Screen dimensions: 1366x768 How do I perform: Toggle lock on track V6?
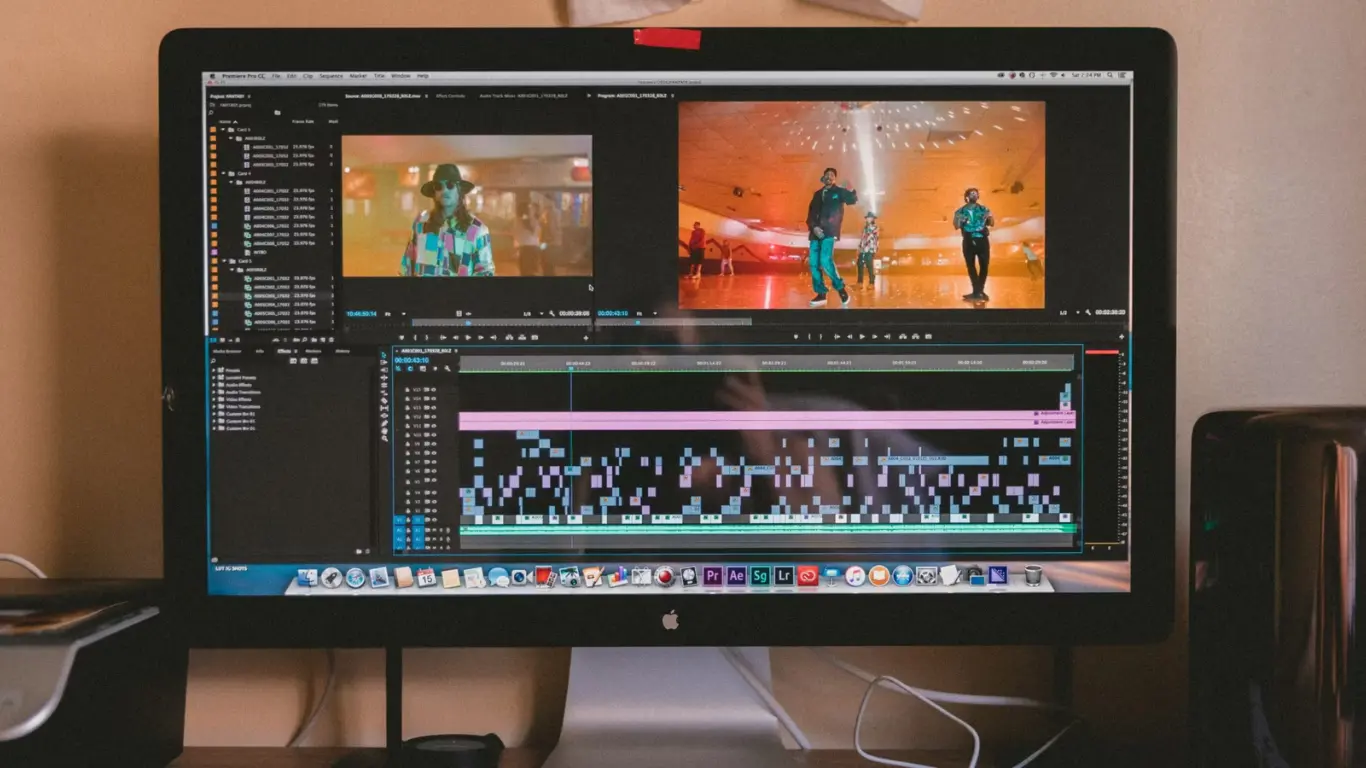coord(407,471)
